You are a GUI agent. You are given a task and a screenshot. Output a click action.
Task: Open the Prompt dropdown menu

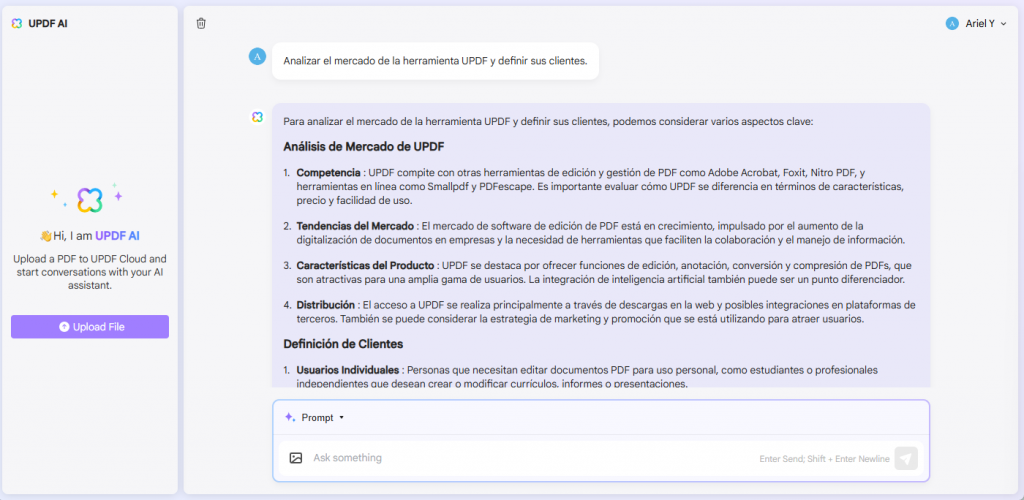coord(314,417)
